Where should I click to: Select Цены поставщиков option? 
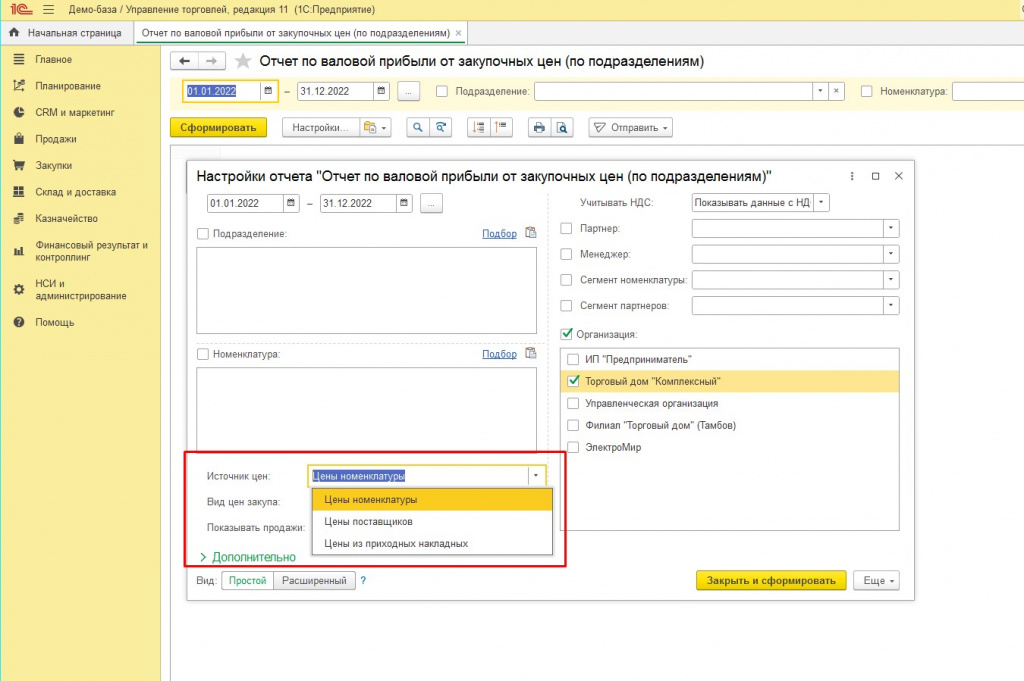click(x=432, y=521)
